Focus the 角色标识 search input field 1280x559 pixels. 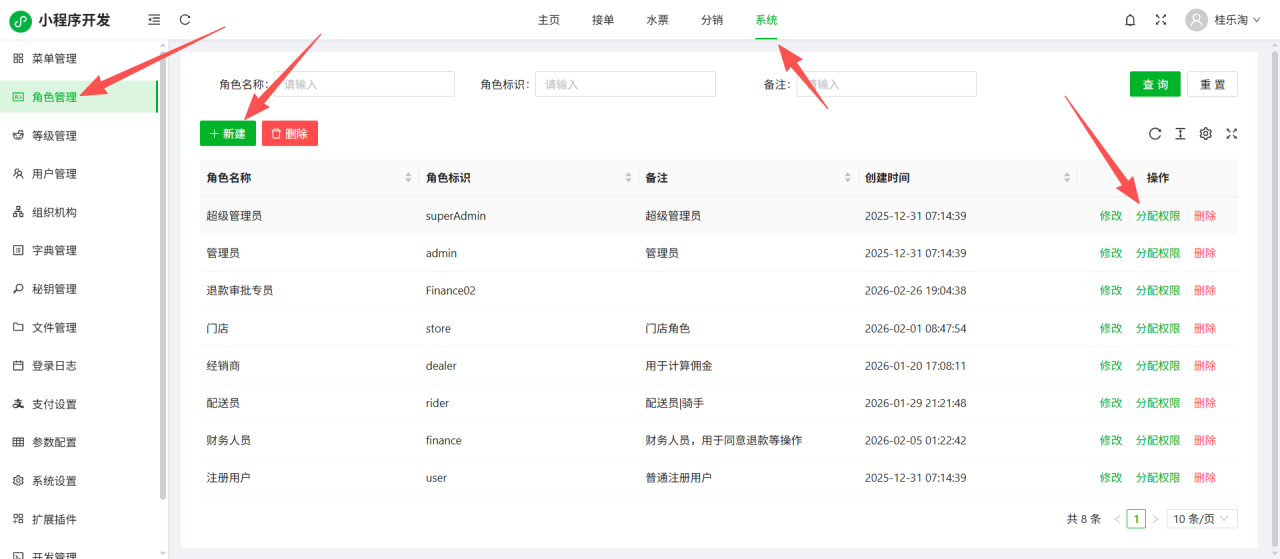tap(625, 85)
